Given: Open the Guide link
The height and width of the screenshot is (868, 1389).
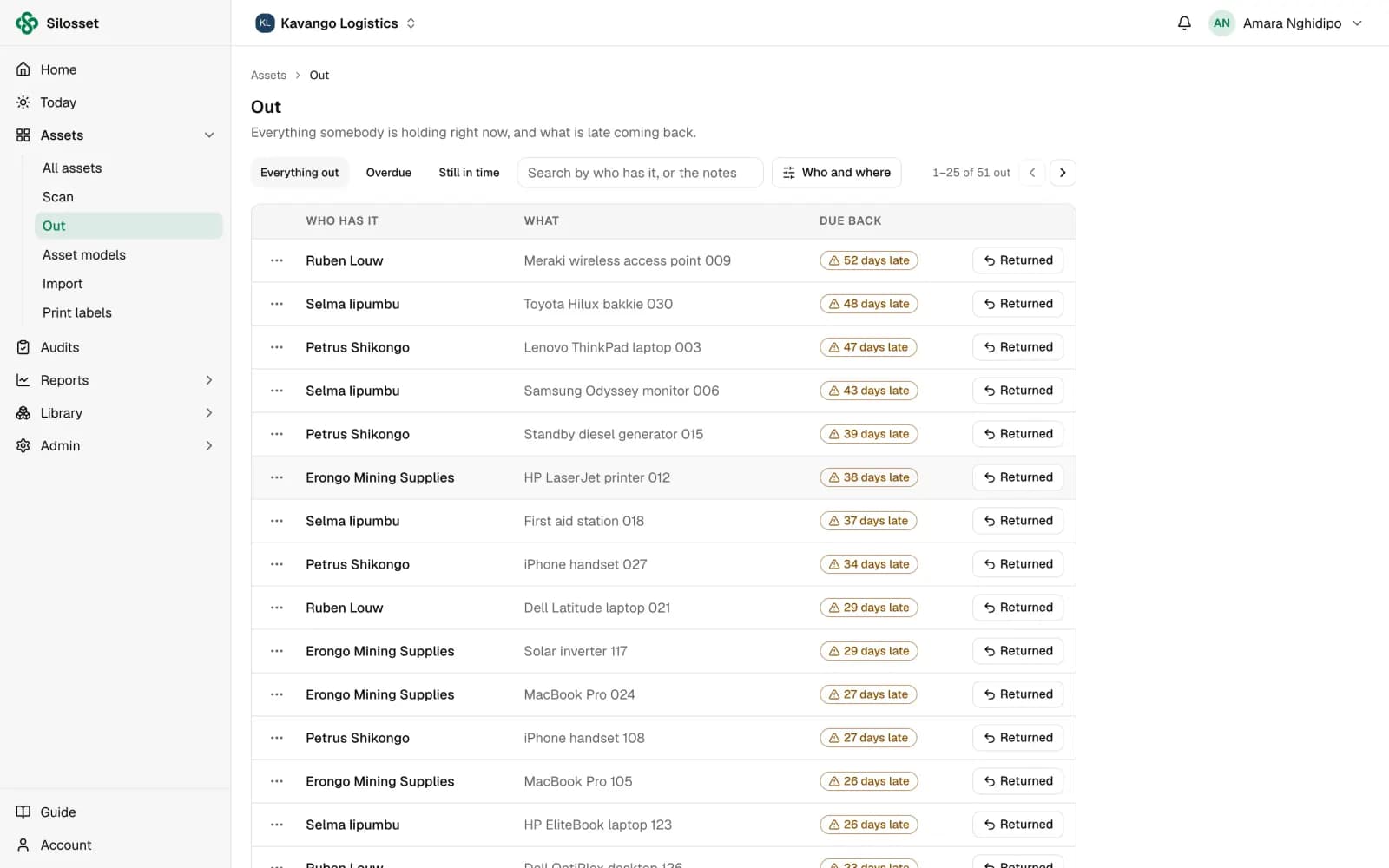Looking at the screenshot, I should [x=115, y=812].
